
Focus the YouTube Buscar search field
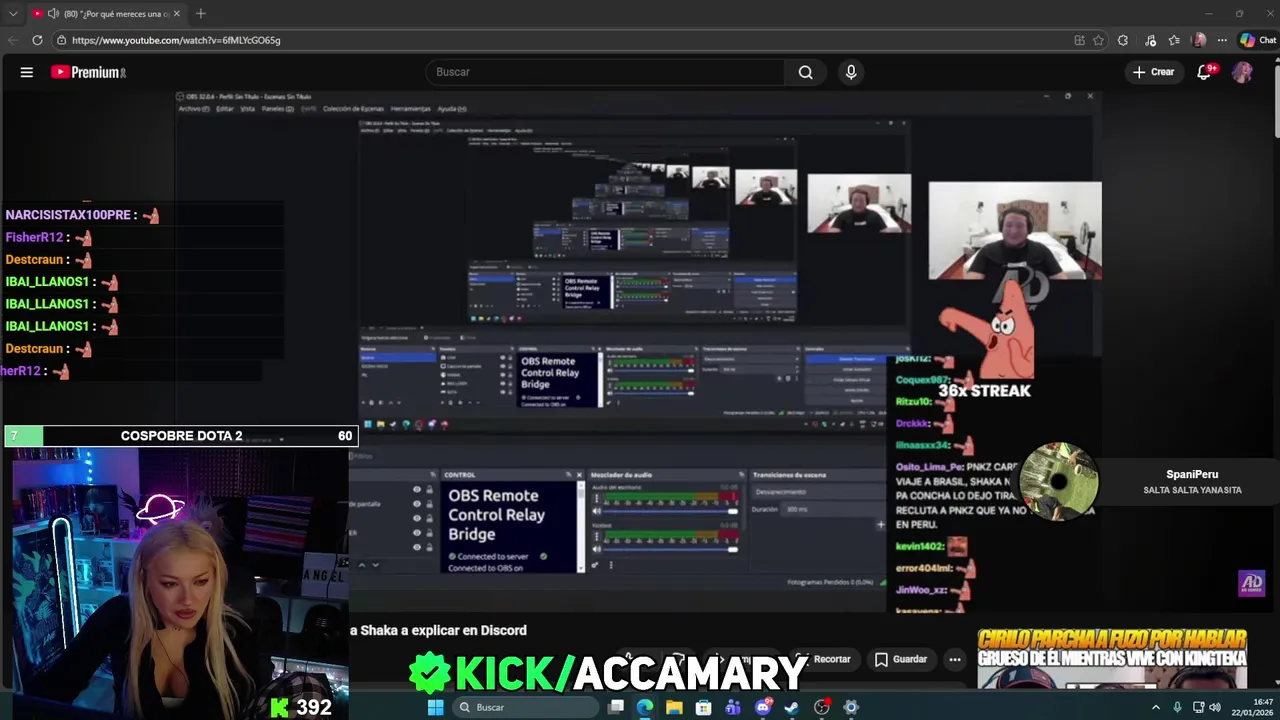tap(605, 72)
